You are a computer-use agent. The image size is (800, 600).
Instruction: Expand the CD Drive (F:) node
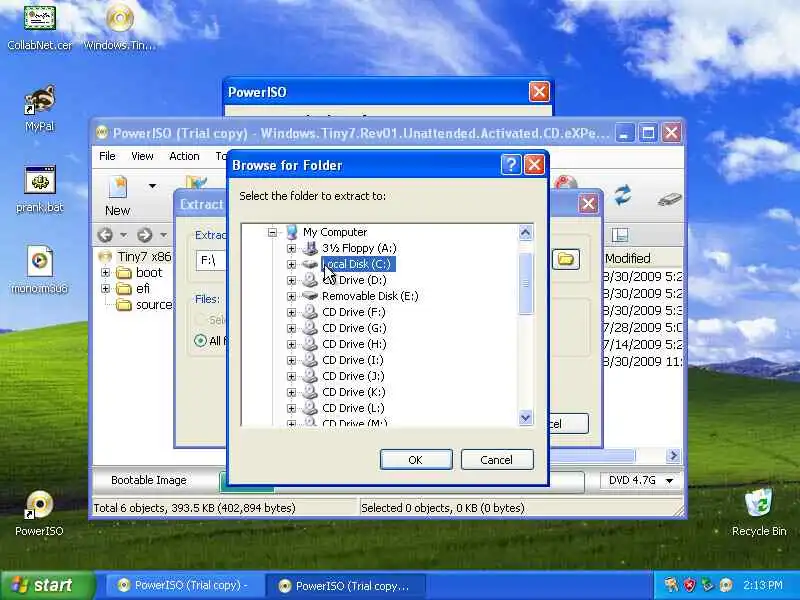291,312
